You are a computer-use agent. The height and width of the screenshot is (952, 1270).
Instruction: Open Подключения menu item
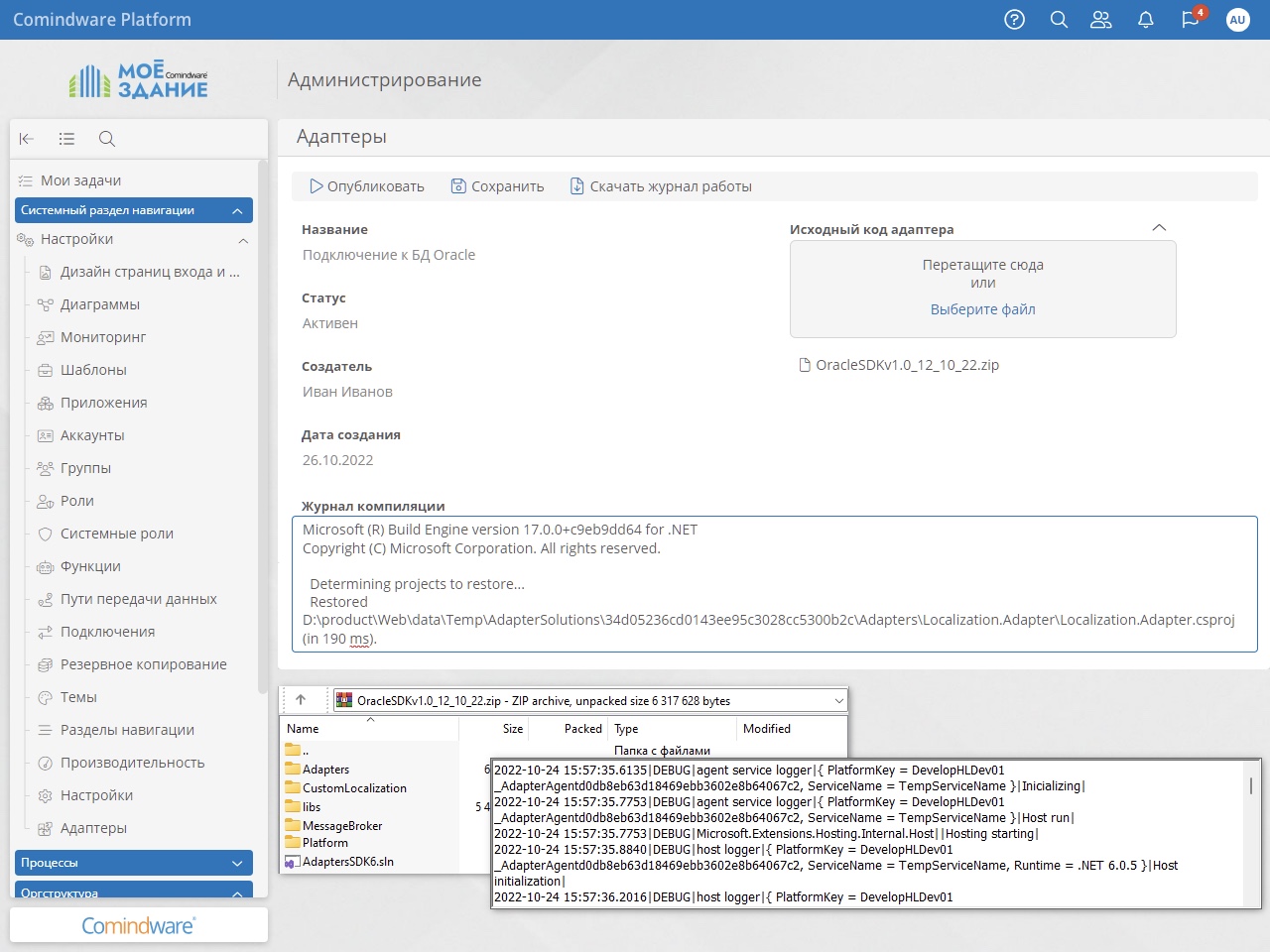coord(107,632)
